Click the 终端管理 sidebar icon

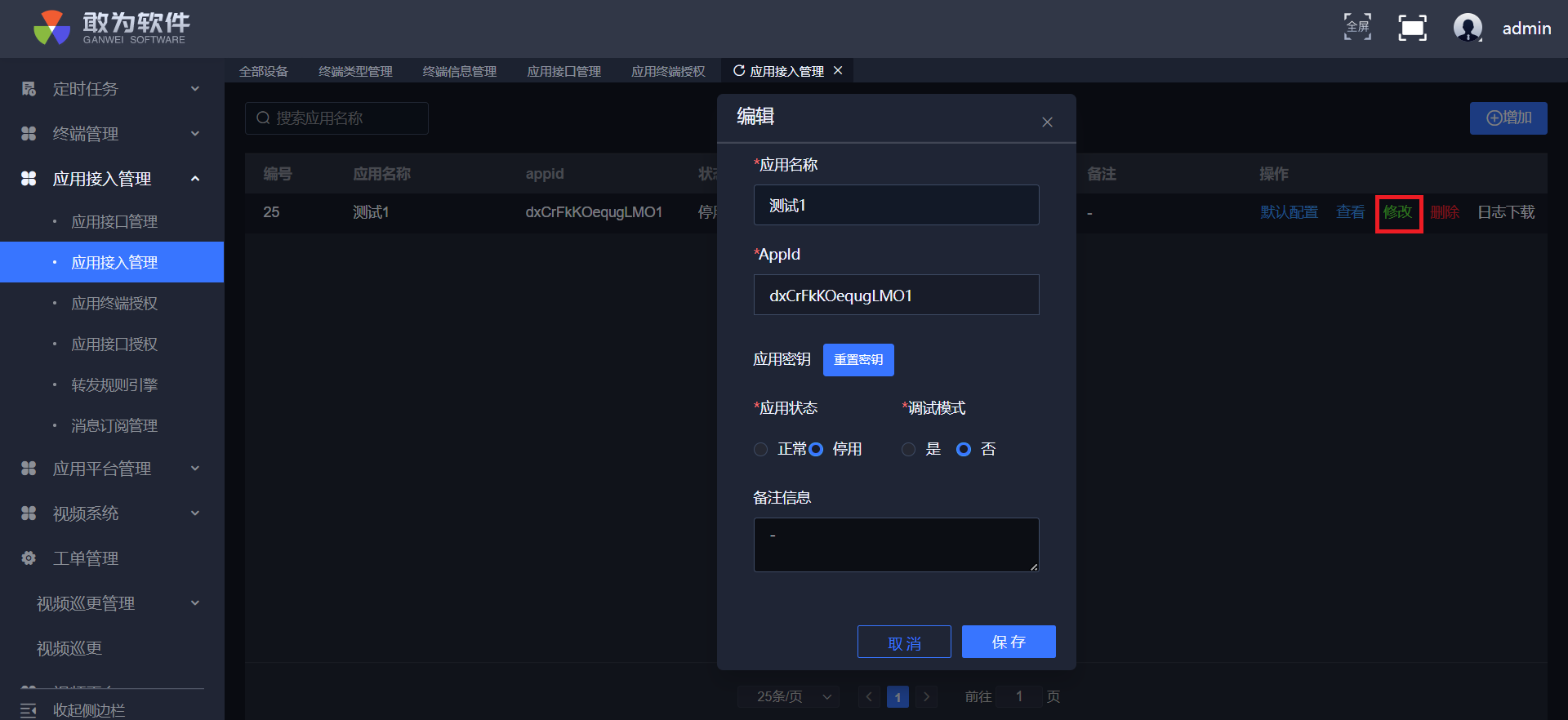pyautogui.click(x=29, y=134)
